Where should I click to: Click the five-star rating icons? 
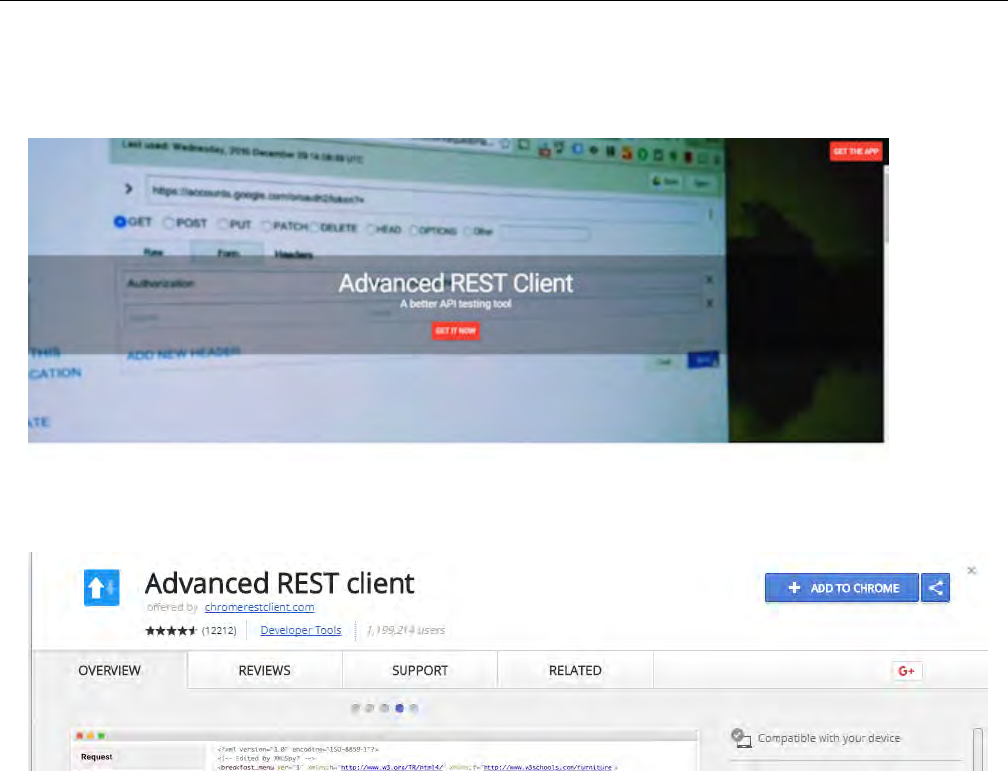[x=171, y=630]
